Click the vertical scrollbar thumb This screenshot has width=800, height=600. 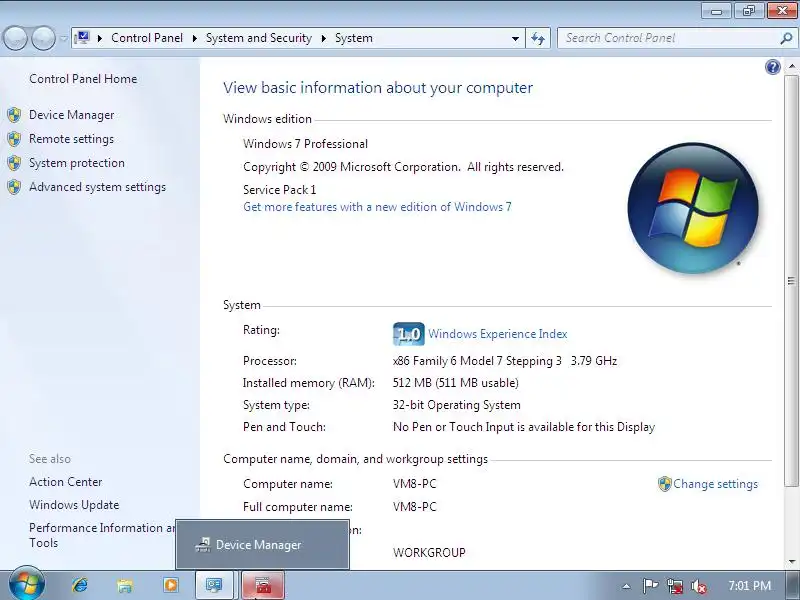792,281
